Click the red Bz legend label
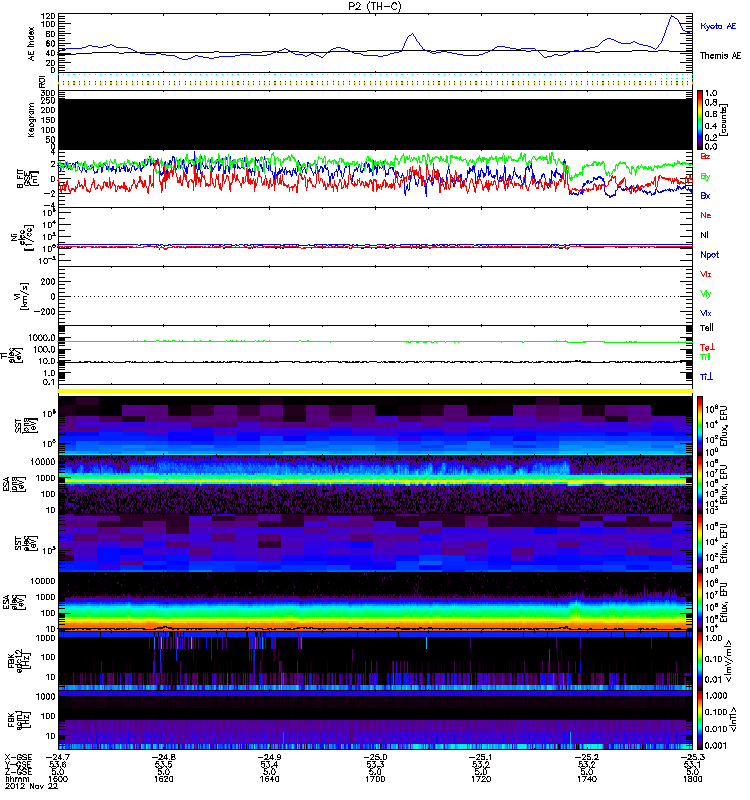This screenshot has height=800, width=750. tap(705, 156)
